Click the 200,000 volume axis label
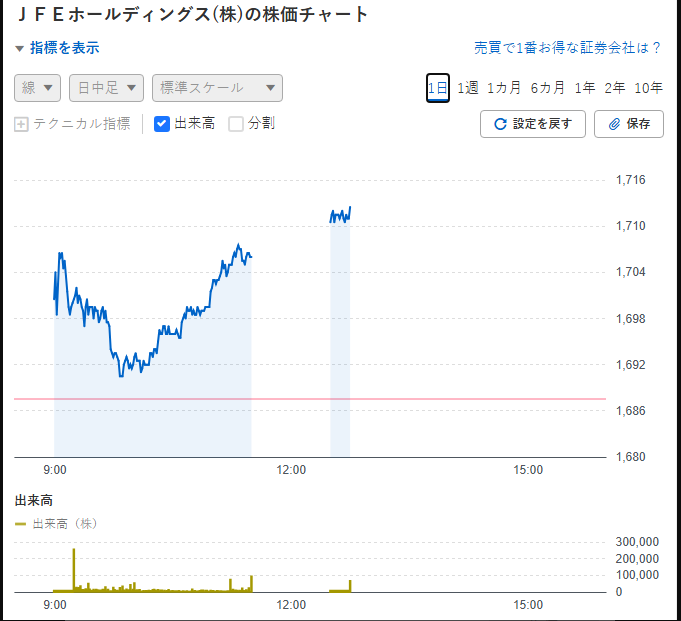681x621 pixels. tap(637, 559)
